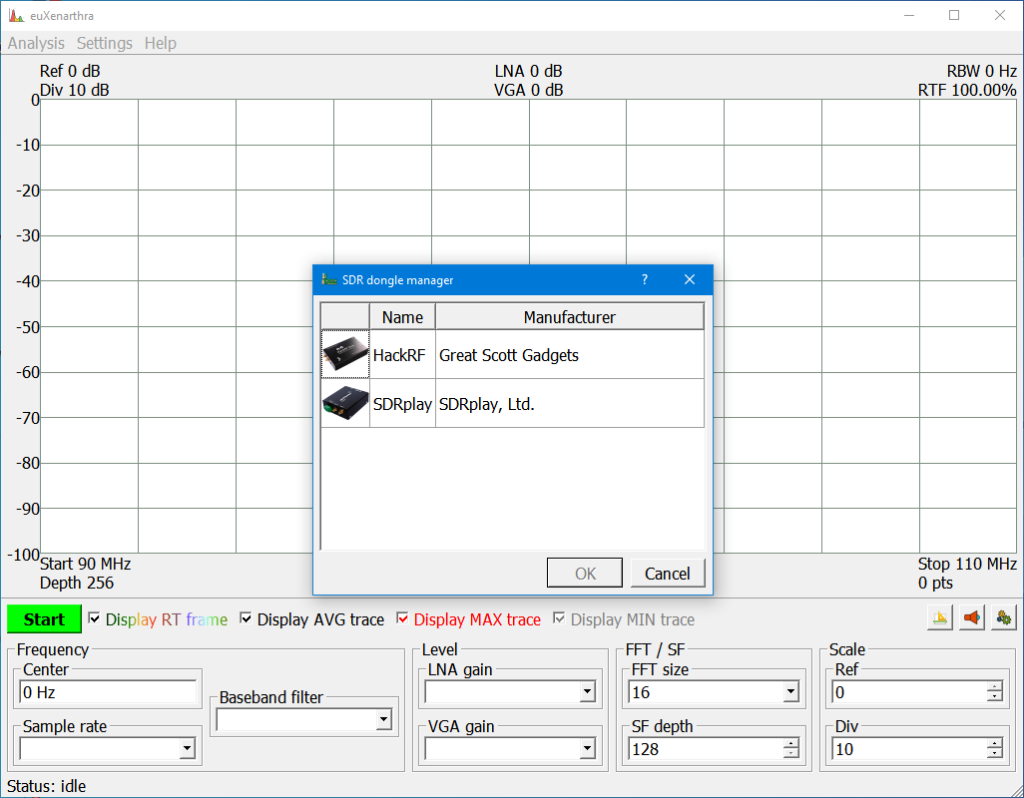The height and width of the screenshot is (798, 1024).
Task: Open the LNA gain dropdown
Action: [x=587, y=692]
